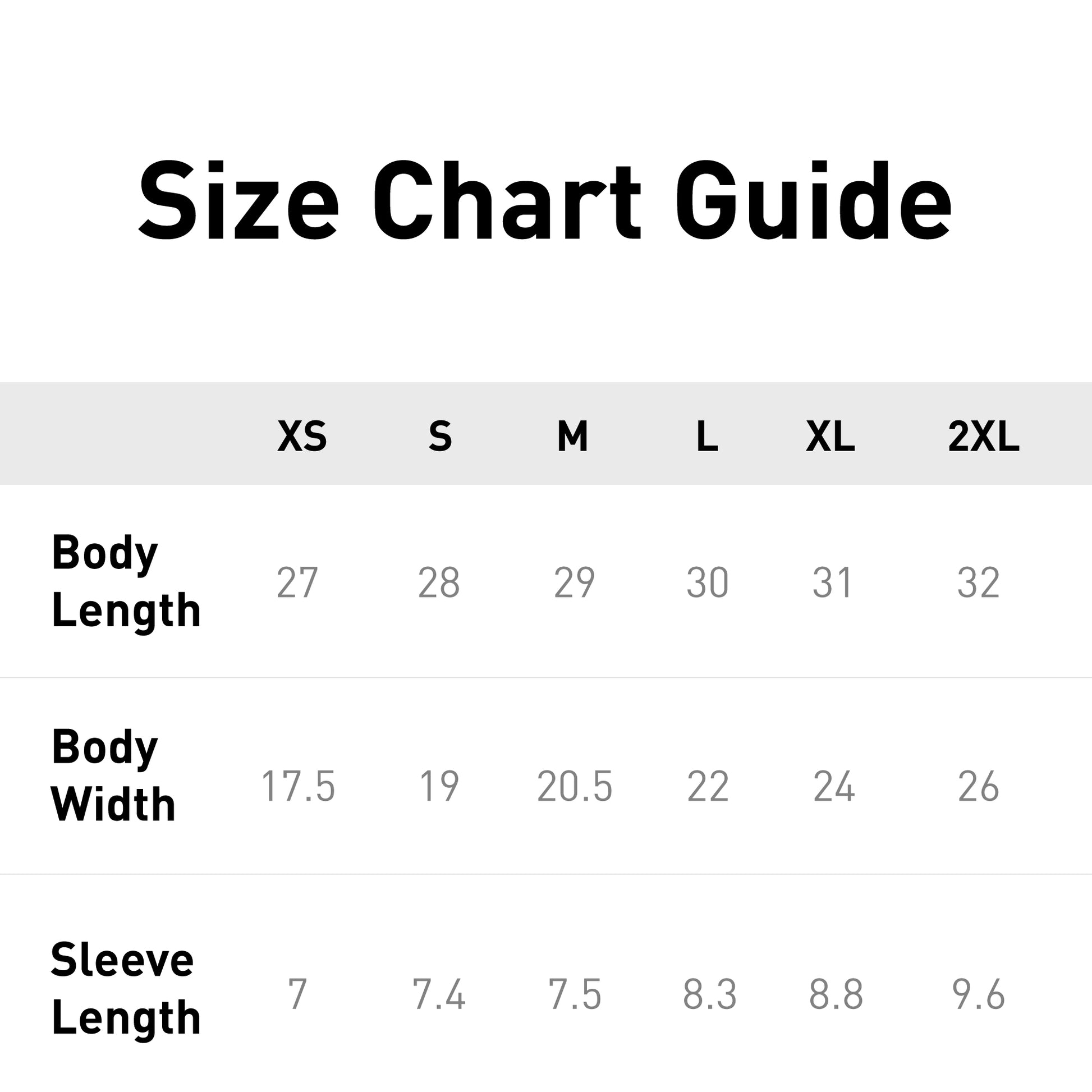Viewport: 1092px width, 1092px height.
Task: Click the M body width value 20.5
Action: tap(574, 786)
